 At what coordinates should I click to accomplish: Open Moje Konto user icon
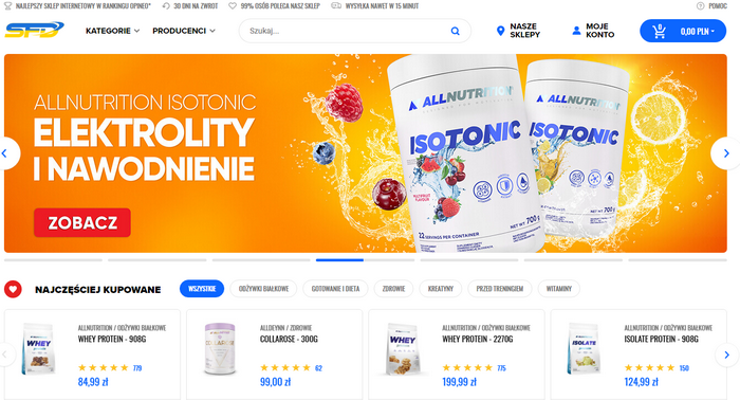(x=576, y=31)
